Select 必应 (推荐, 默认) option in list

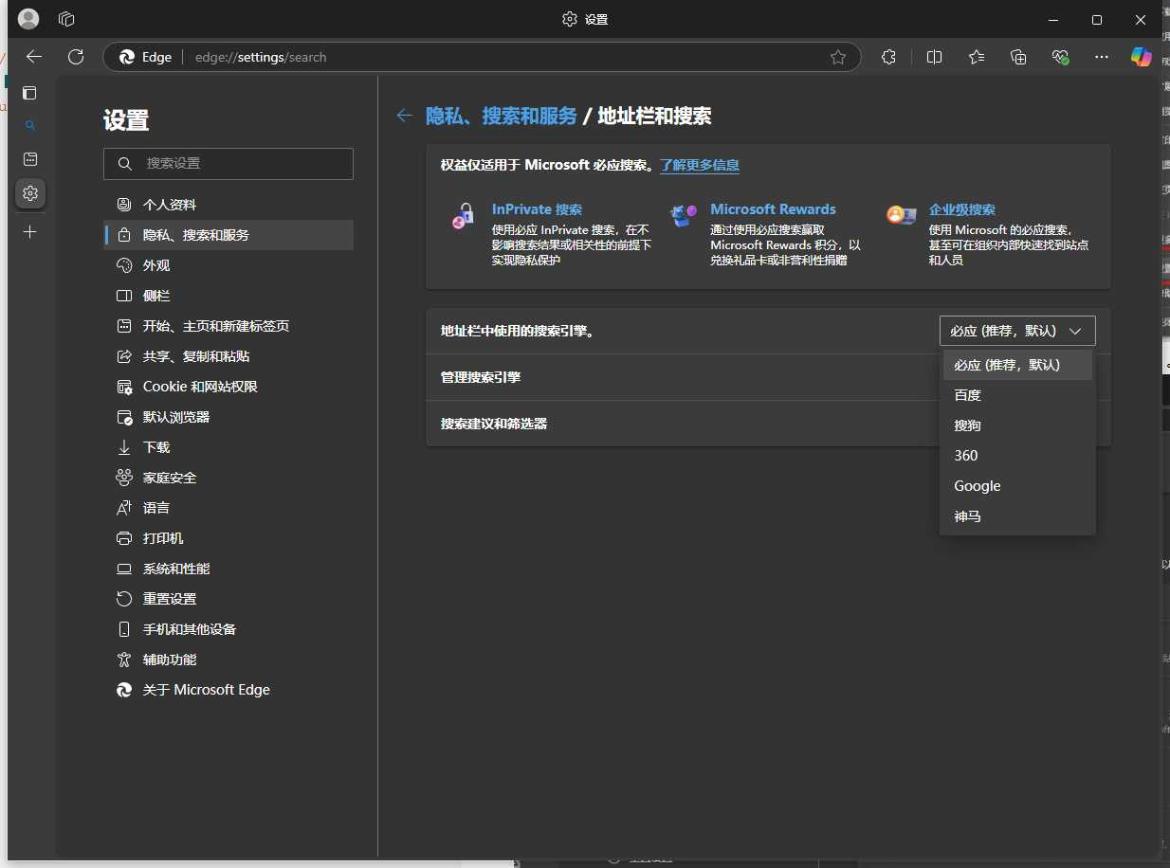click(1017, 365)
